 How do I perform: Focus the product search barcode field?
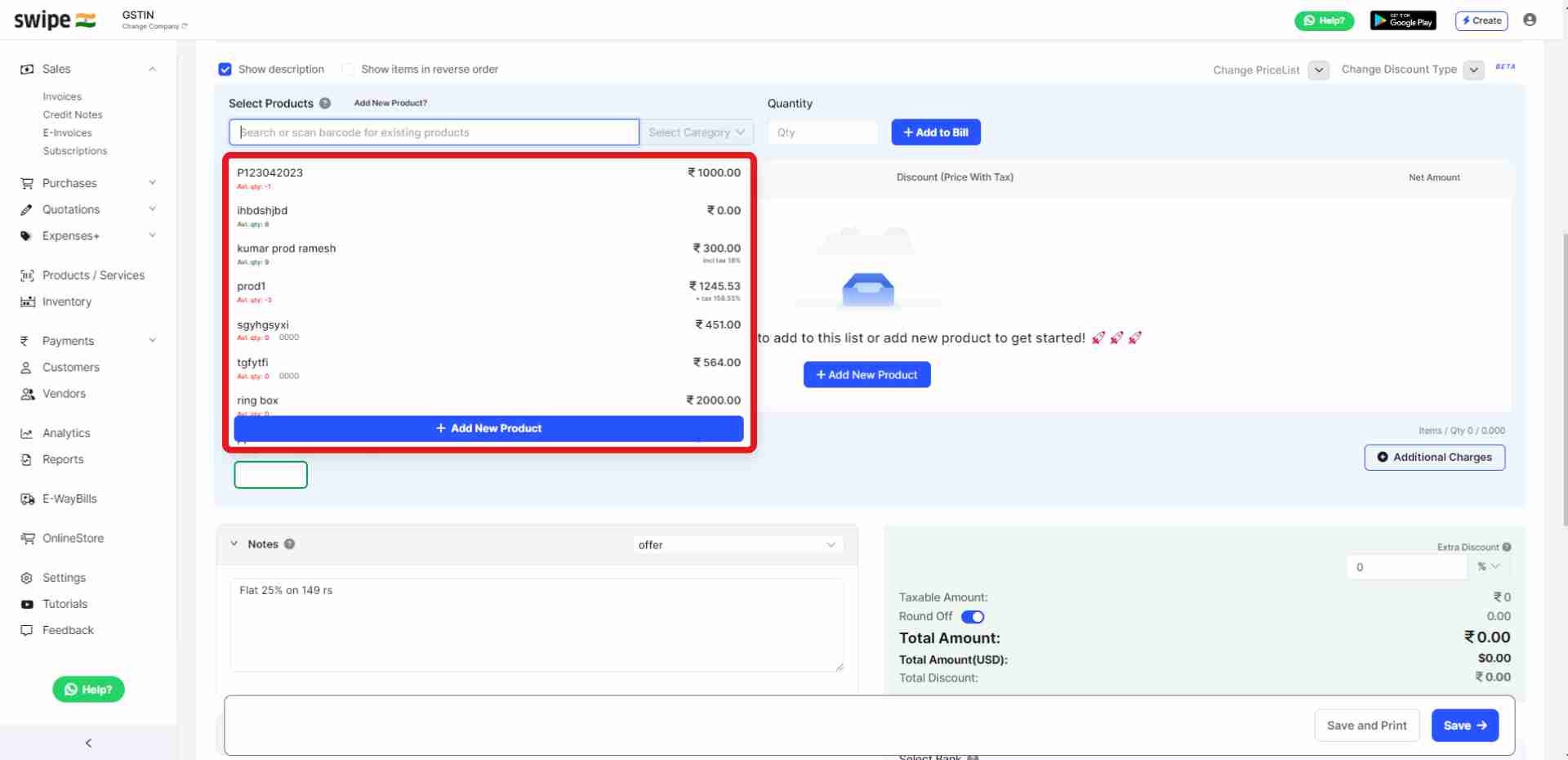434,132
